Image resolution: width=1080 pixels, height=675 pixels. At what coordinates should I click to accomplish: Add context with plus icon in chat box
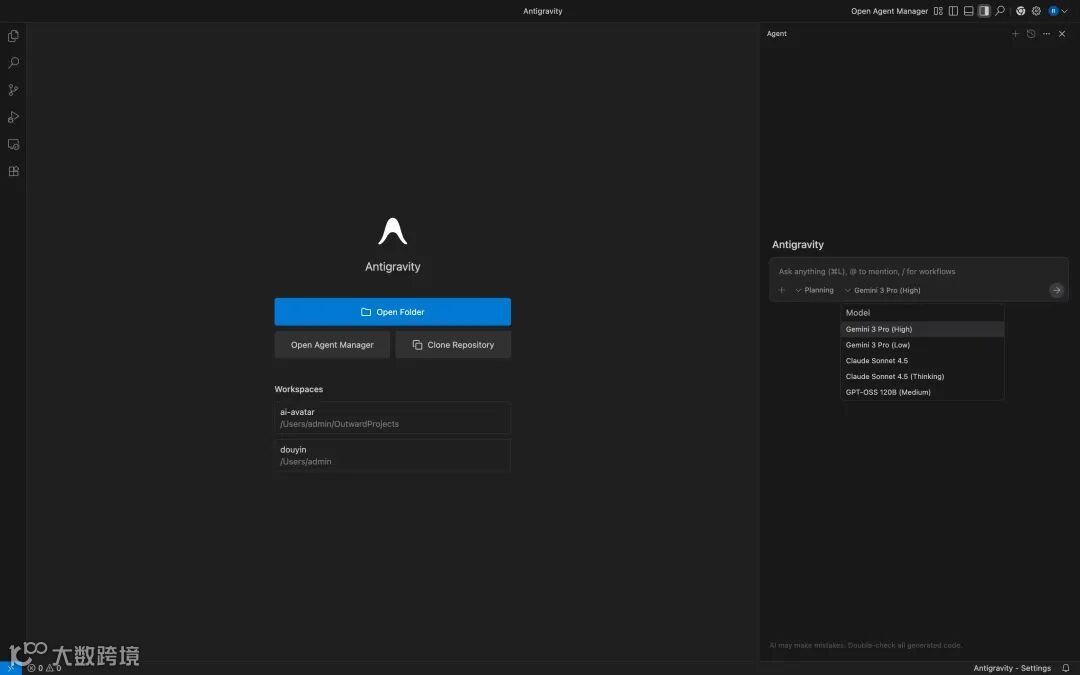(x=782, y=290)
